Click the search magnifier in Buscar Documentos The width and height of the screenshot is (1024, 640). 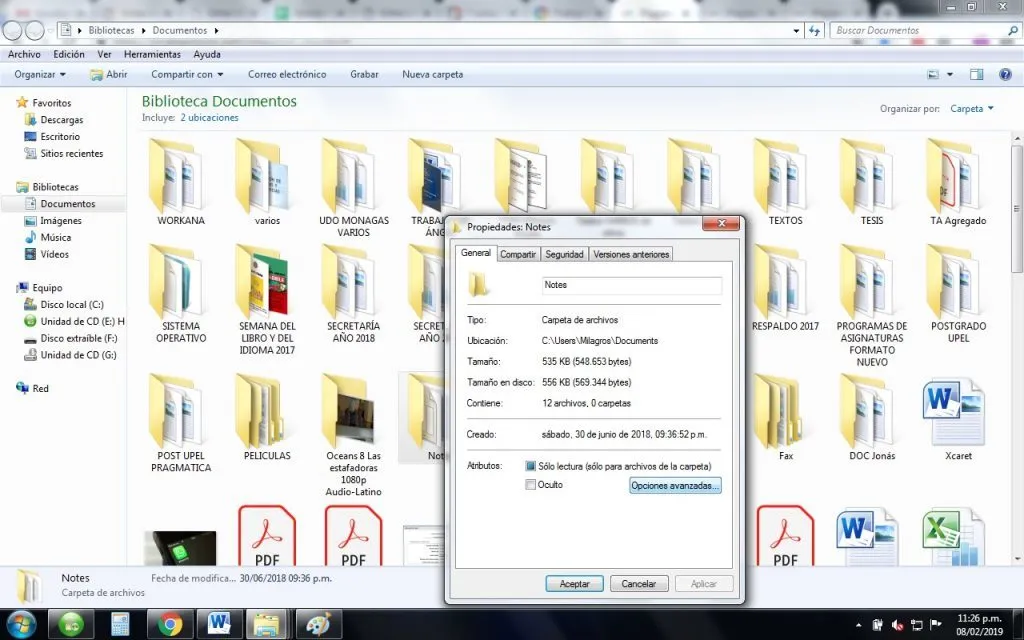(x=1012, y=30)
